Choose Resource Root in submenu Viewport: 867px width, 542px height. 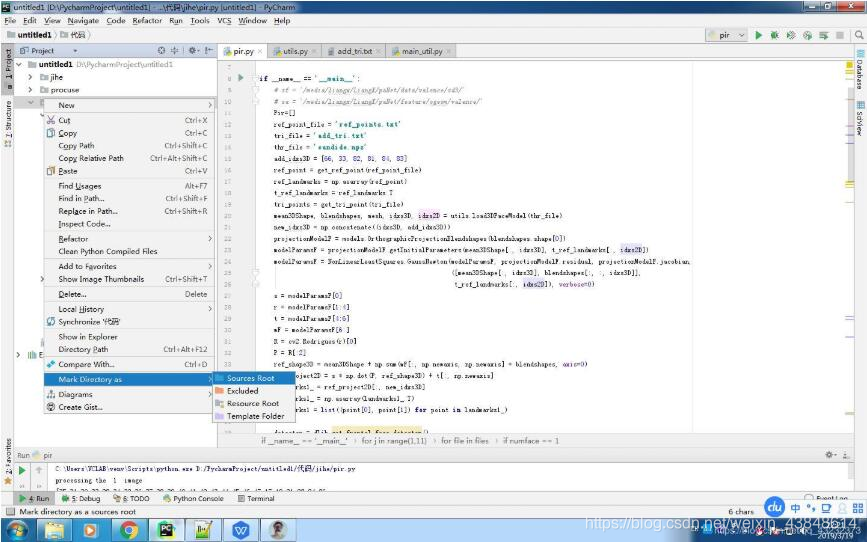click(253, 404)
